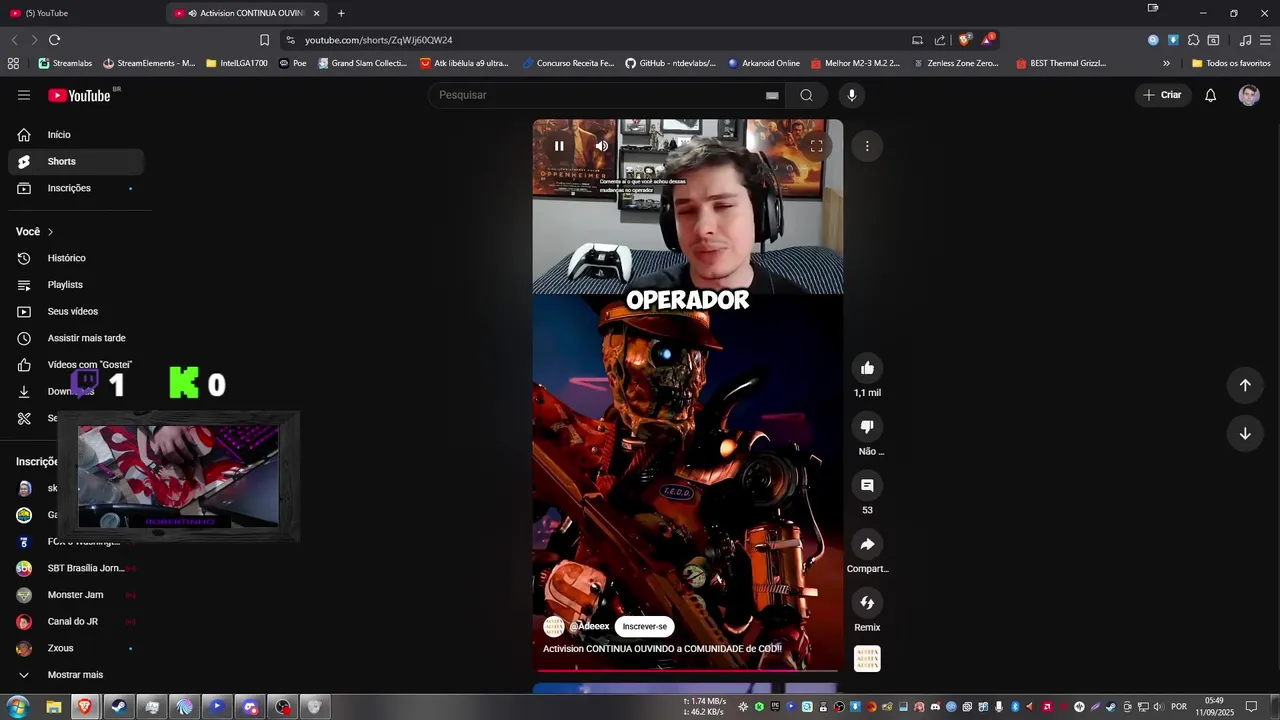The image size is (1280, 720).
Task: Open the Windows Start button
Action: [18, 707]
